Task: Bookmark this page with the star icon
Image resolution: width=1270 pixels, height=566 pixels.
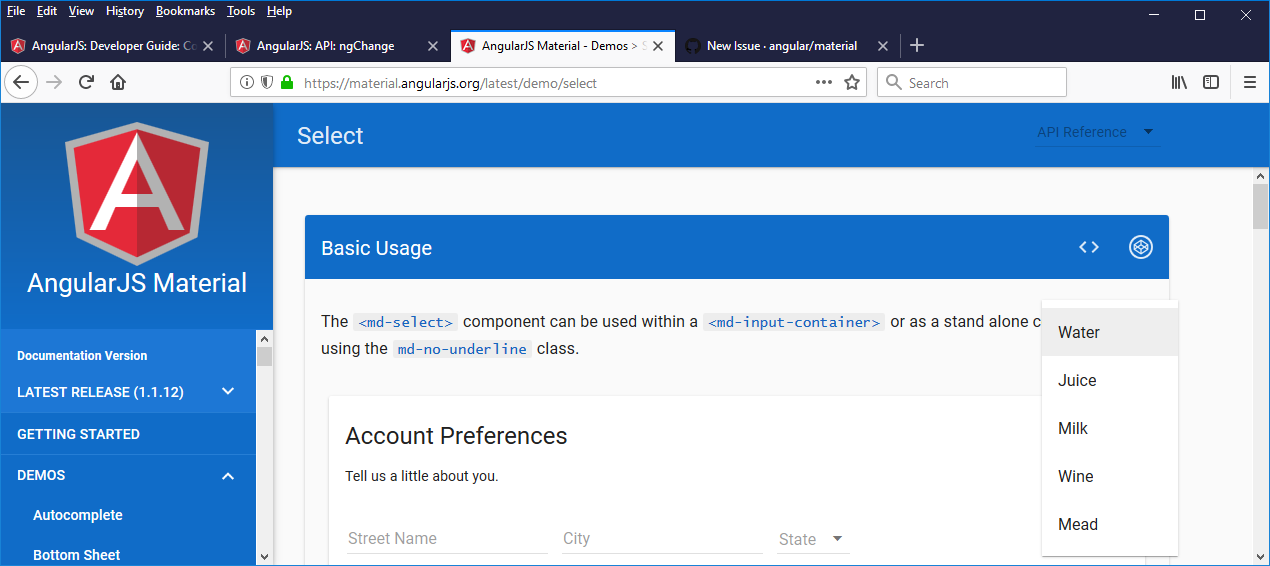Action: 852,82
